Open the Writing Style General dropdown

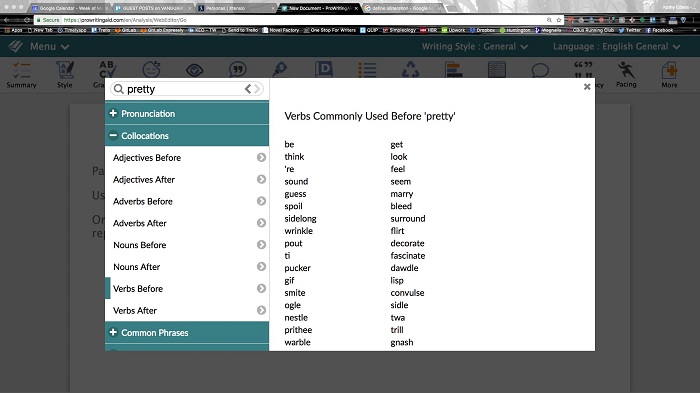475,46
